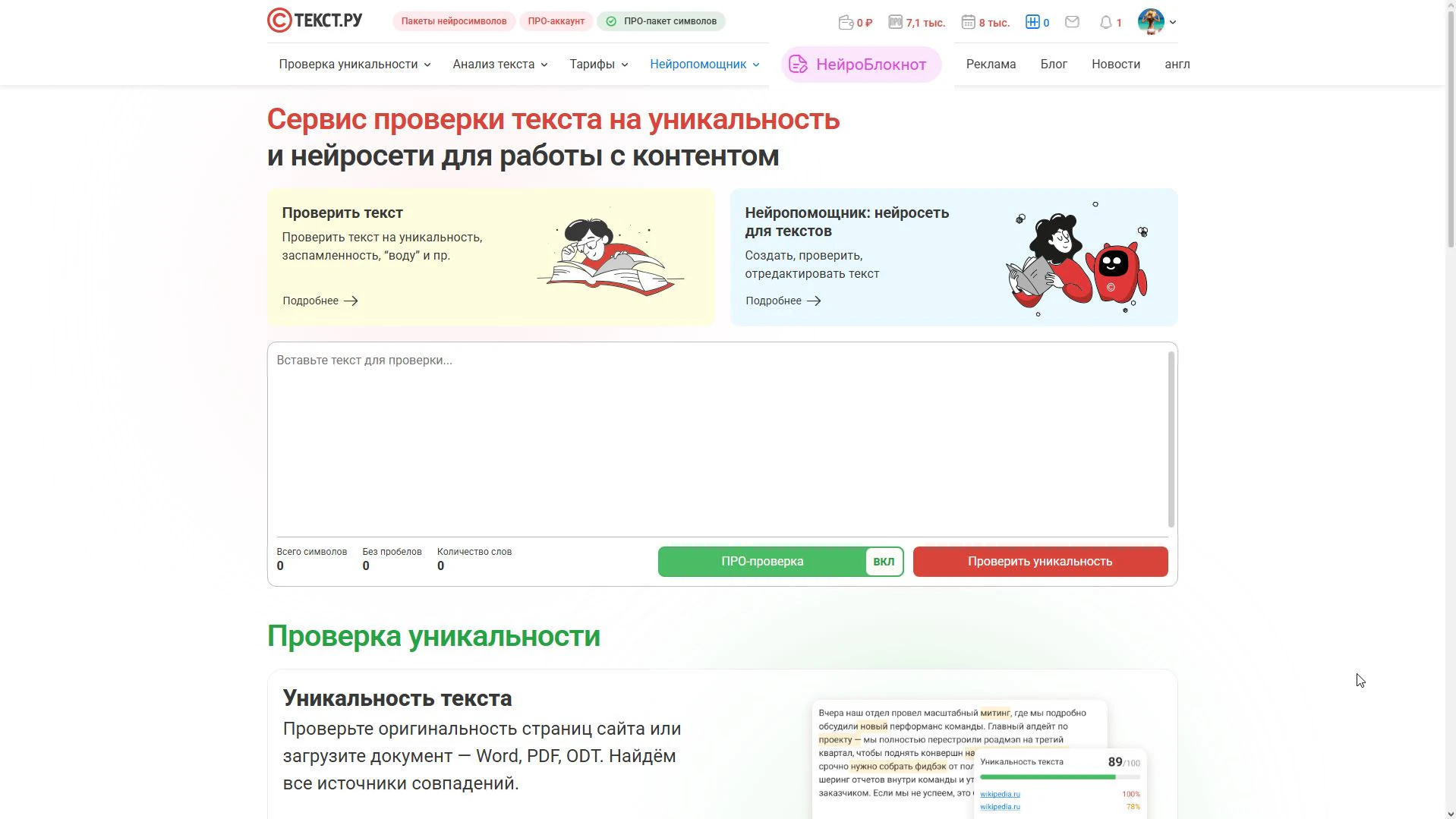The width and height of the screenshot is (1456, 819).
Task: Click the Уникальность текста progress bar in preview
Action: tap(1060, 777)
